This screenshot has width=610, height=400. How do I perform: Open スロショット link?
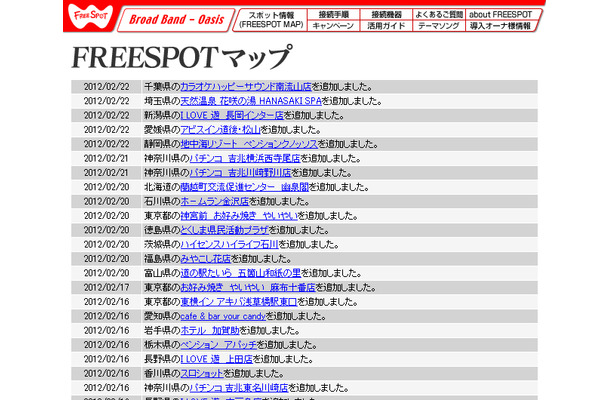[x=202, y=374]
